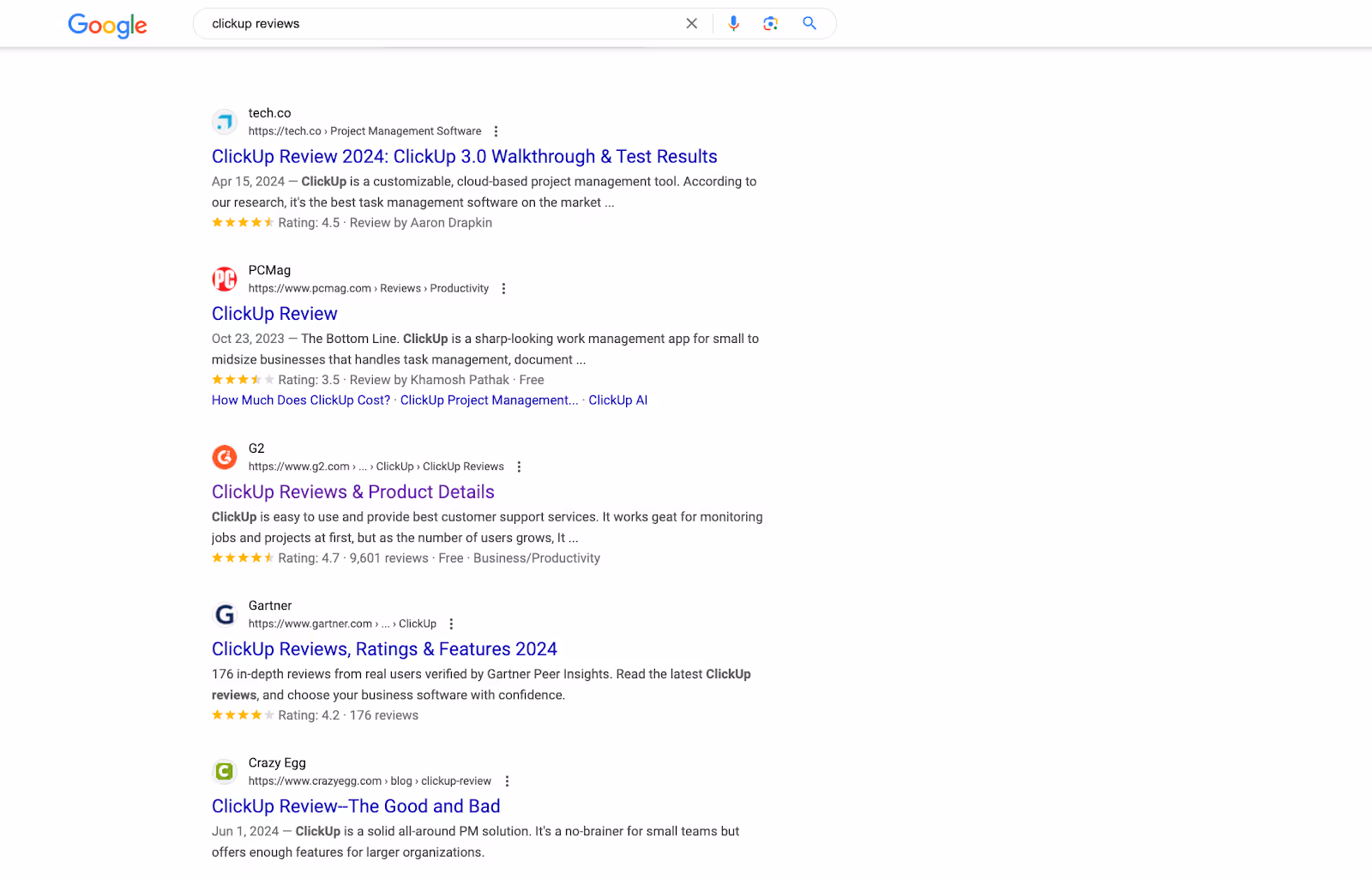Click the crazyegg.com breadcrumb URL
Screen dimensions: 1372x879
tap(370, 781)
